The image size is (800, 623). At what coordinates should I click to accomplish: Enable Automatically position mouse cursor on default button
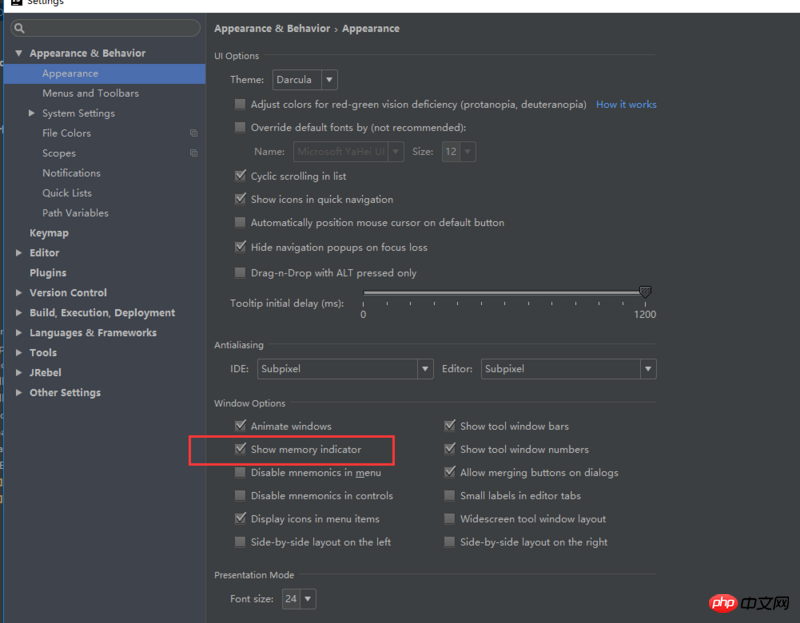[240, 222]
